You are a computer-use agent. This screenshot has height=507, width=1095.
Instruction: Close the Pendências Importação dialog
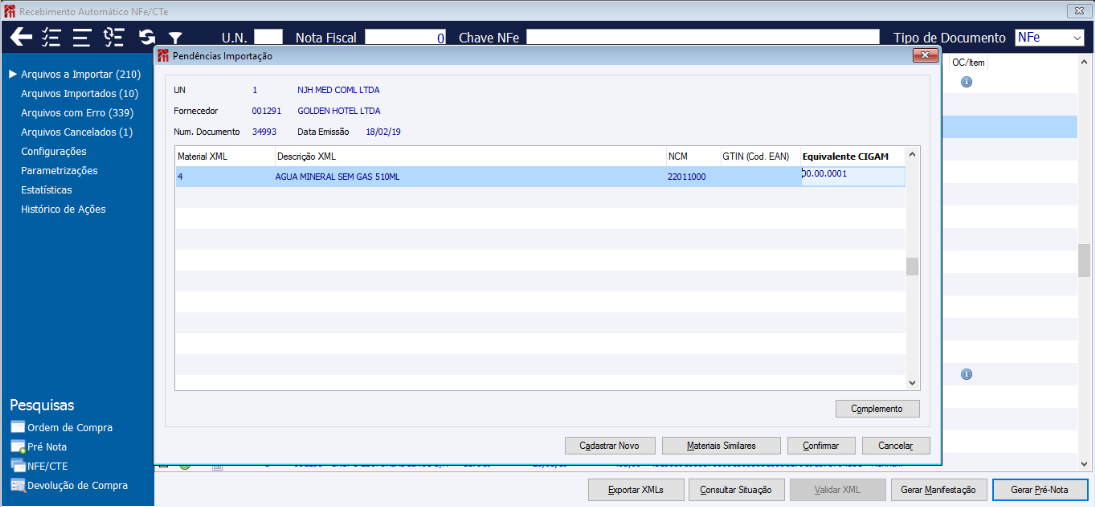click(x=925, y=56)
